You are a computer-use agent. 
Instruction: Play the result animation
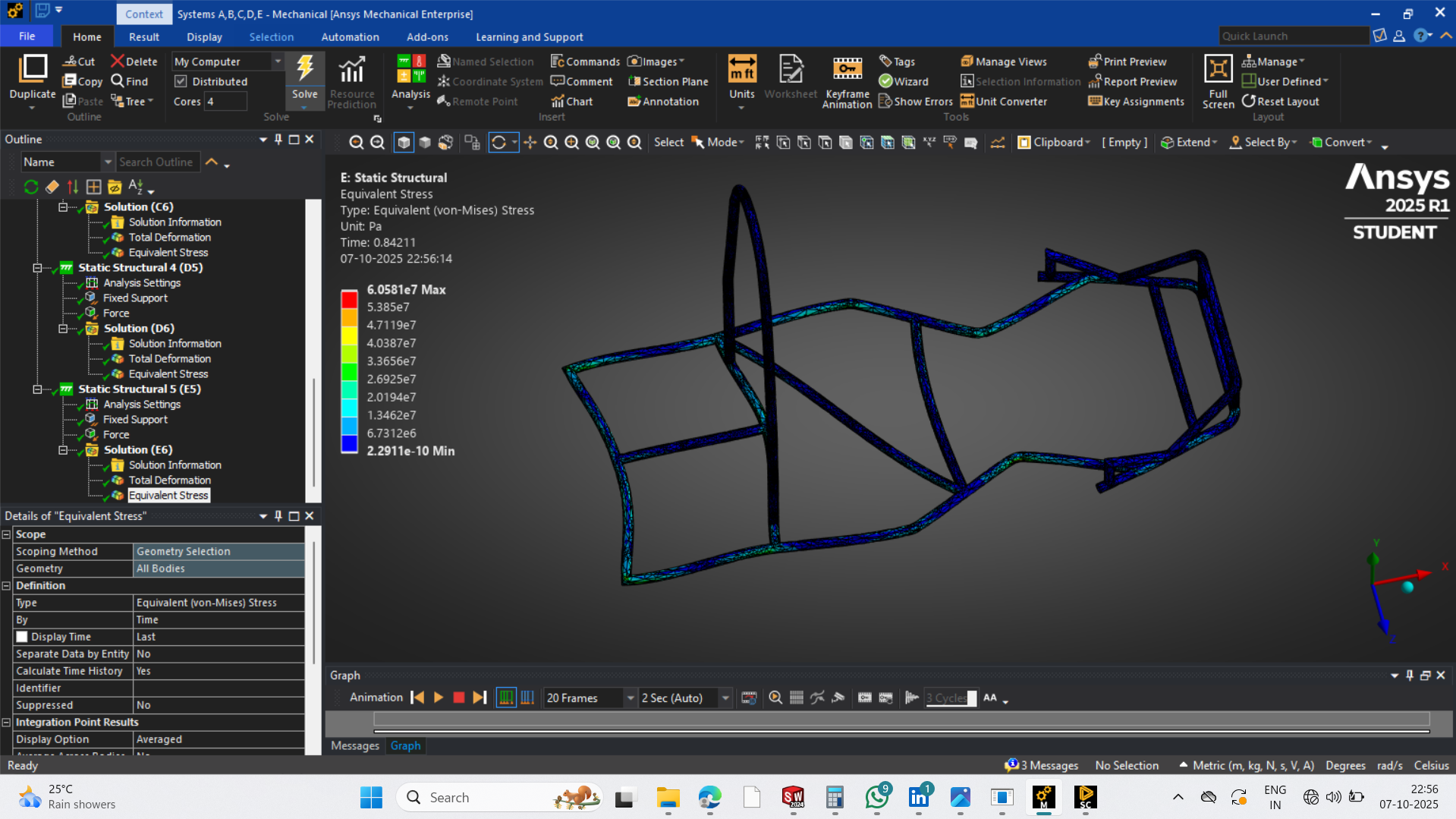pyautogui.click(x=439, y=698)
